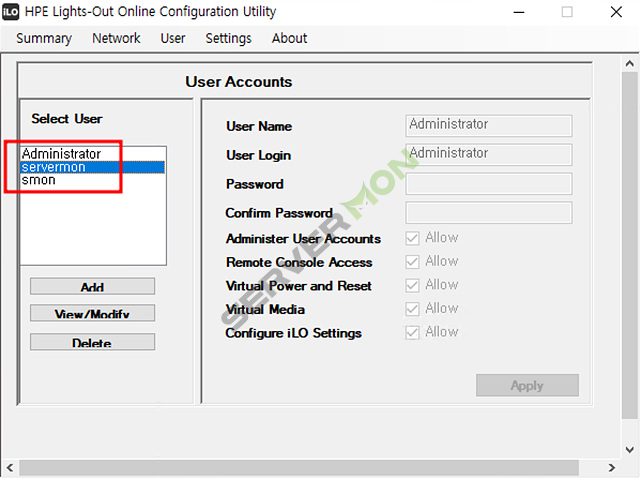
Task: Click the vertical scrollbar thumb
Action: (630, 245)
